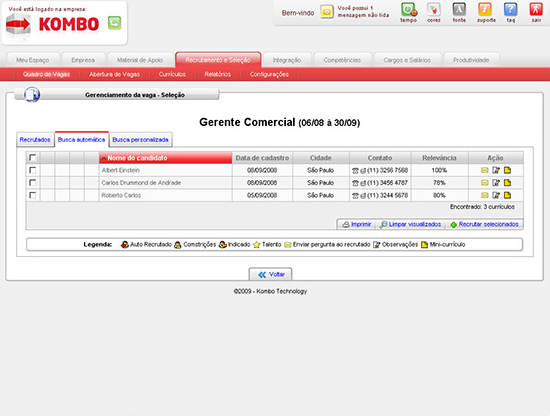
Task: Click the tempo clock icon
Action: click(409, 10)
